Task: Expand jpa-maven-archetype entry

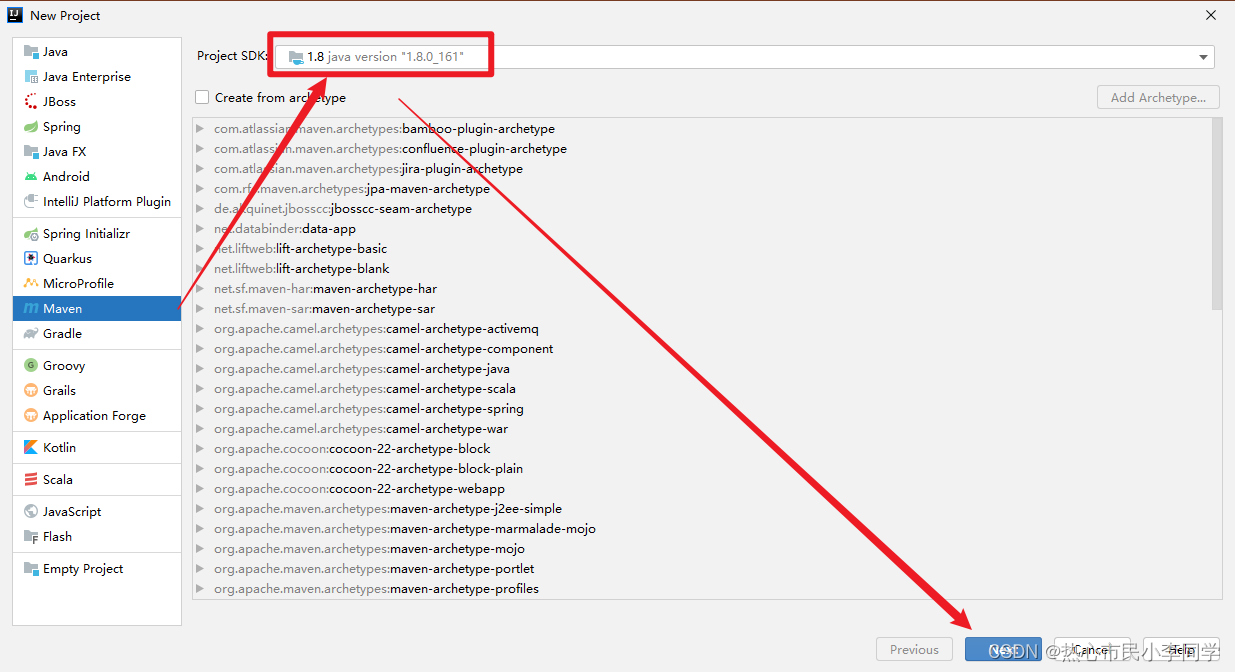Action: click(201, 189)
